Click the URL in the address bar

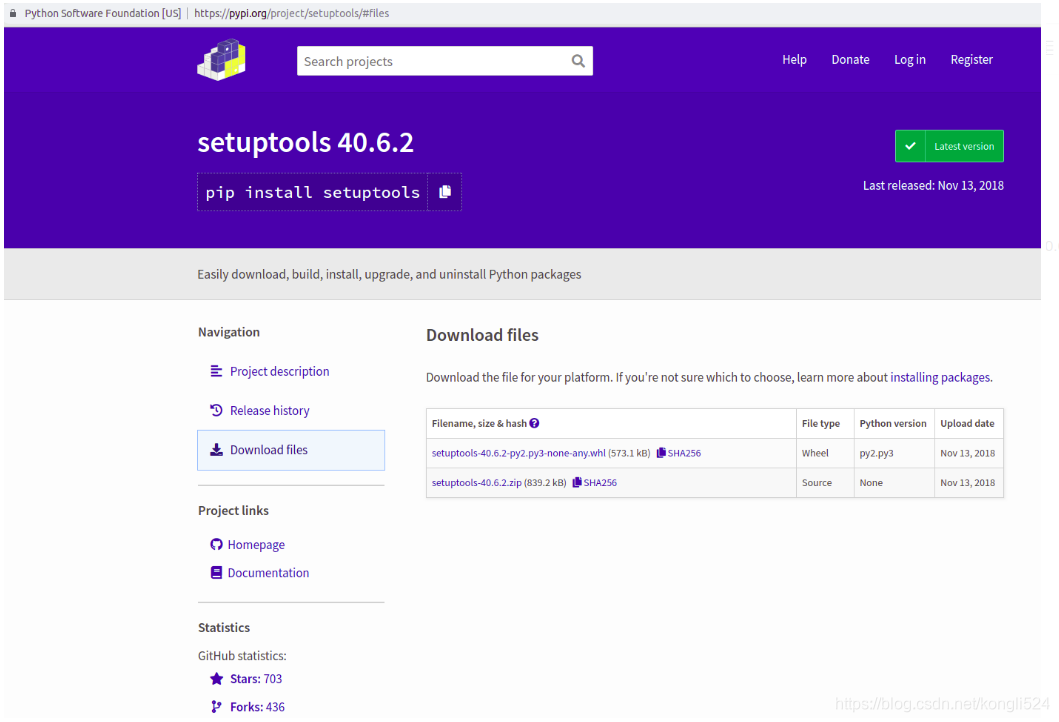(x=292, y=13)
